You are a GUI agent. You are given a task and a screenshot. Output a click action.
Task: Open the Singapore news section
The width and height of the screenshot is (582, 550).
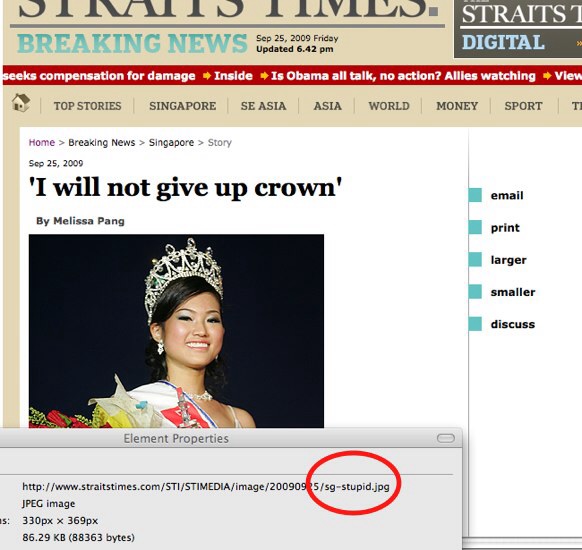coord(183,106)
